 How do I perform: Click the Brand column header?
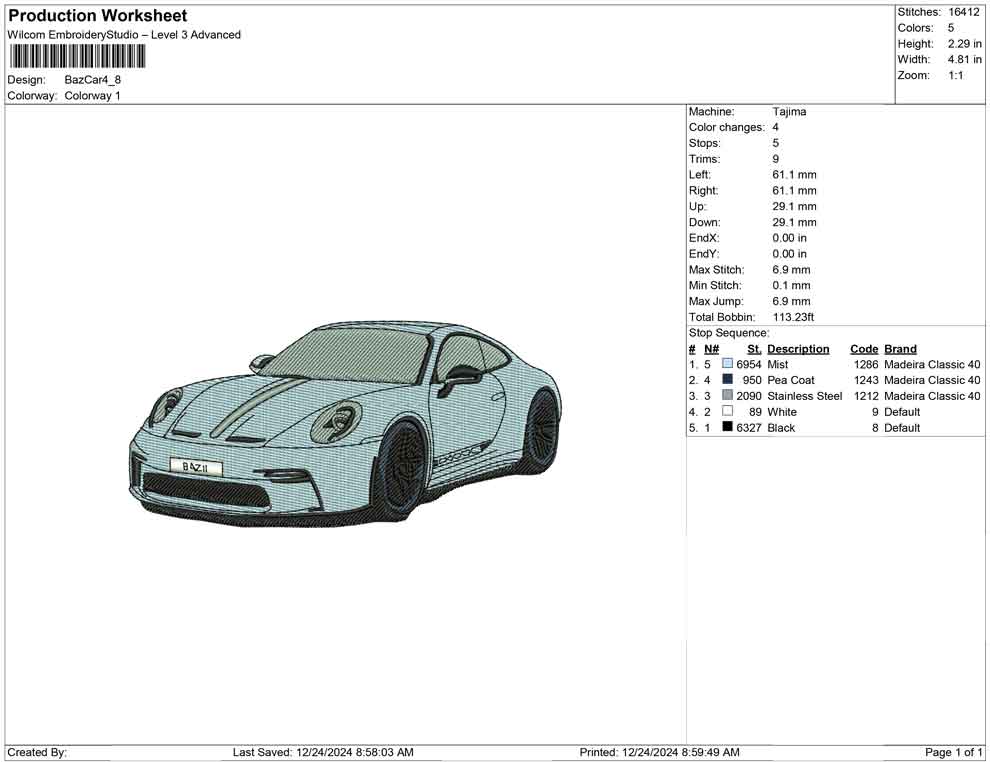pyautogui.click(x=900, y=349)
